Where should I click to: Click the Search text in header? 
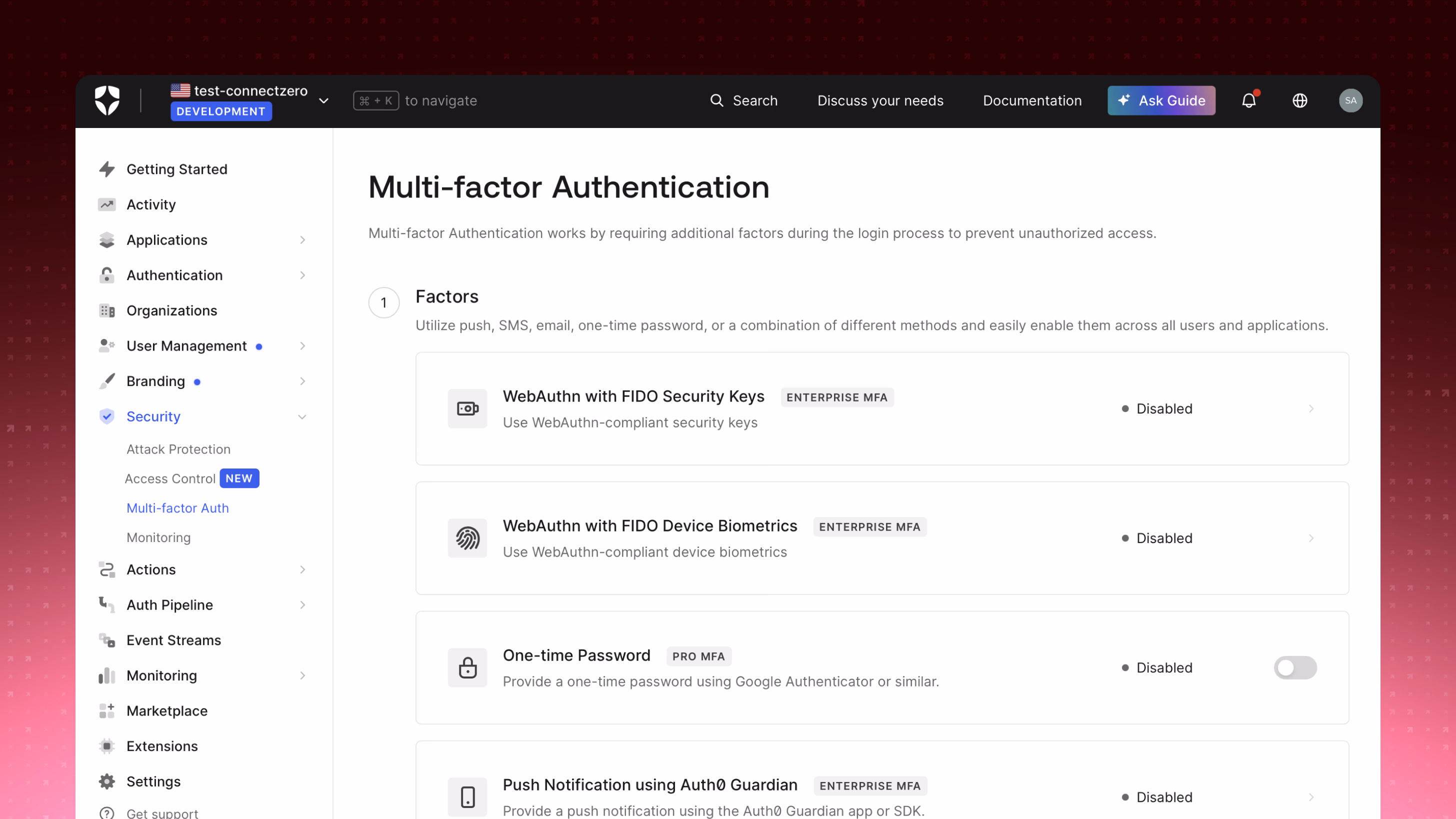tap(755, 100)
